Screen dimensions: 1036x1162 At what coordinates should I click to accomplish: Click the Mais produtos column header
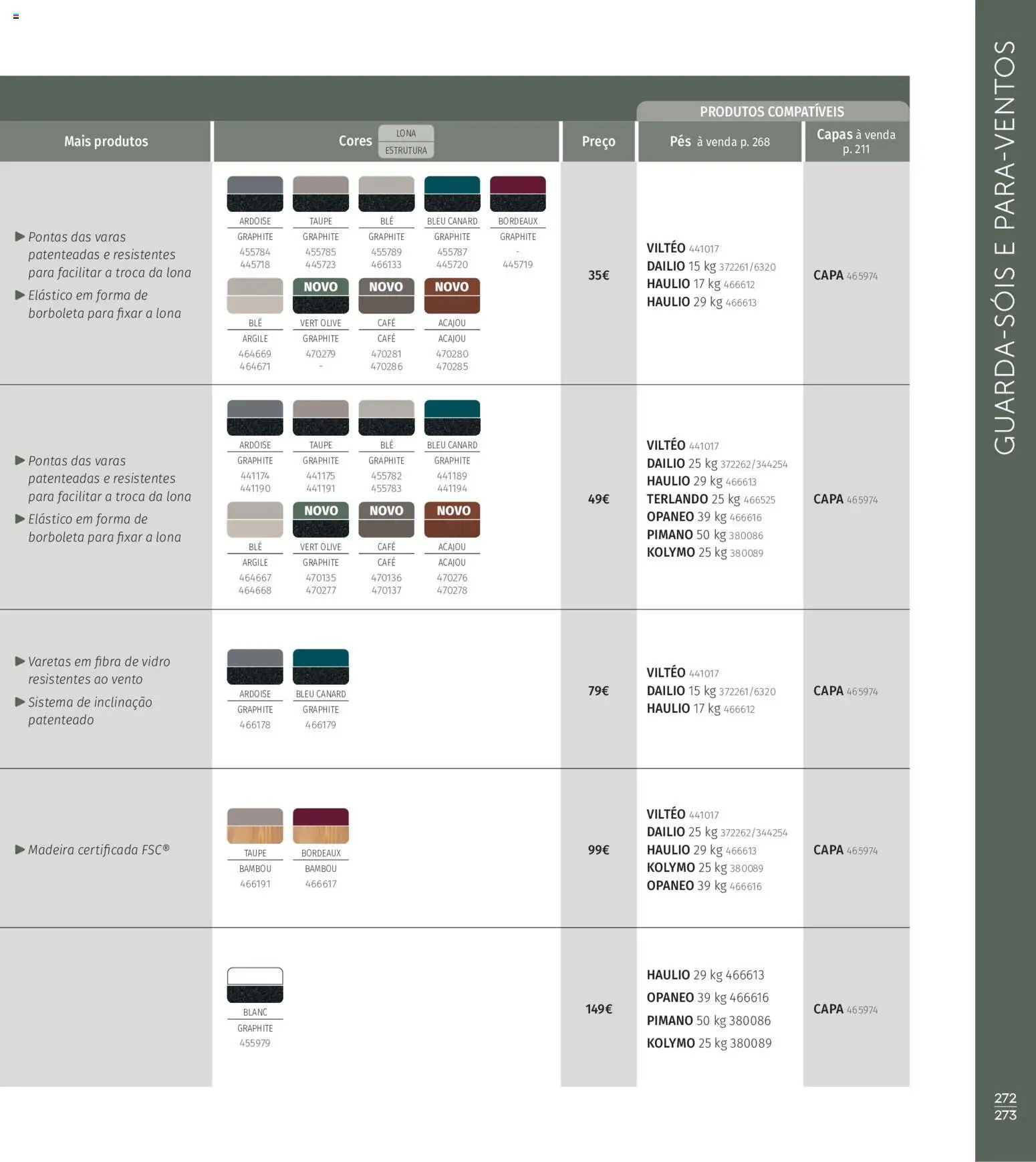pos(106,141)
